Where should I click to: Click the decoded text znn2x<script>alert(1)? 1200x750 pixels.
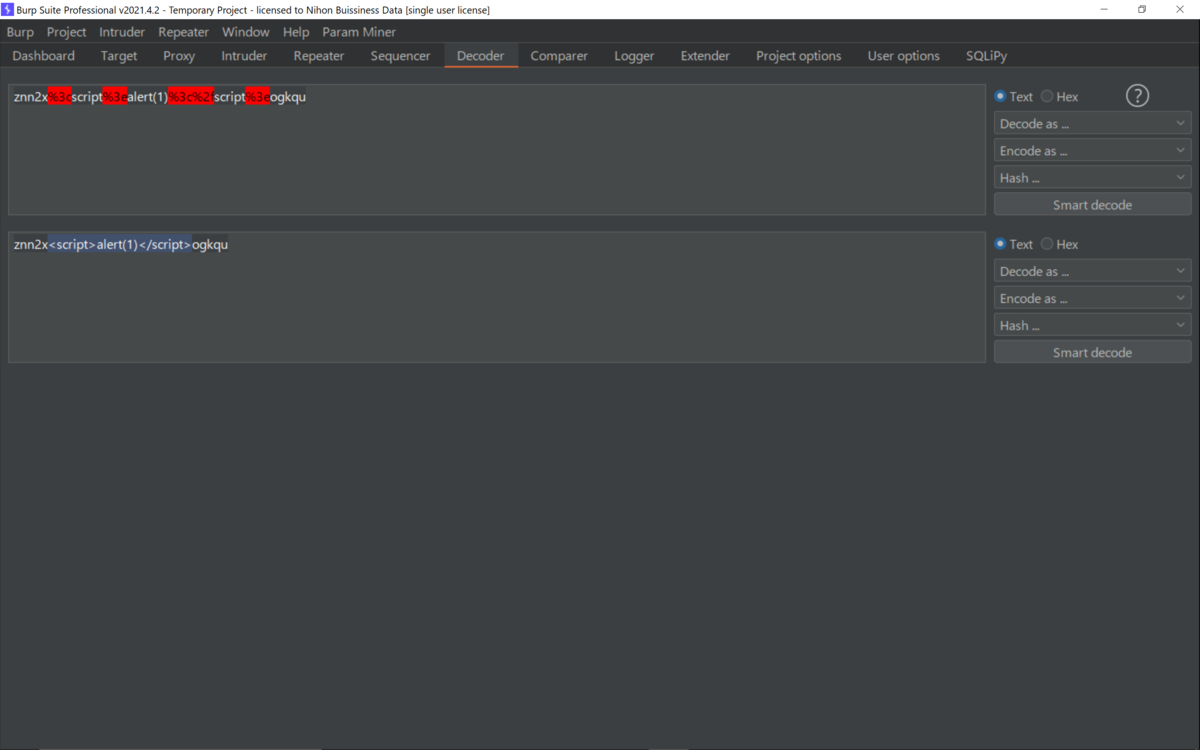click(x=121, y=244)
